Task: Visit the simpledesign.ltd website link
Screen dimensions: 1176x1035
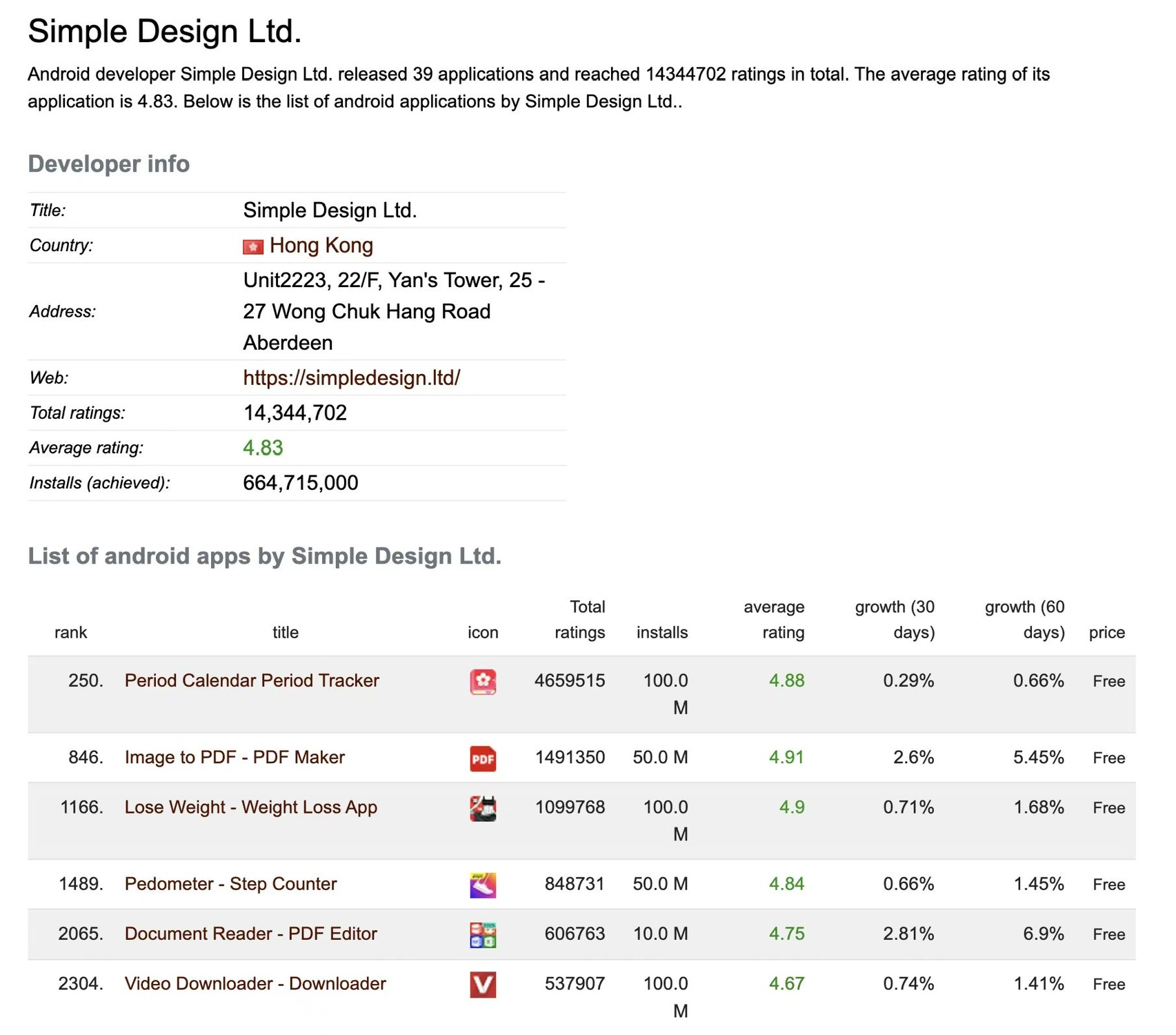Action: (x=352, y=377)
